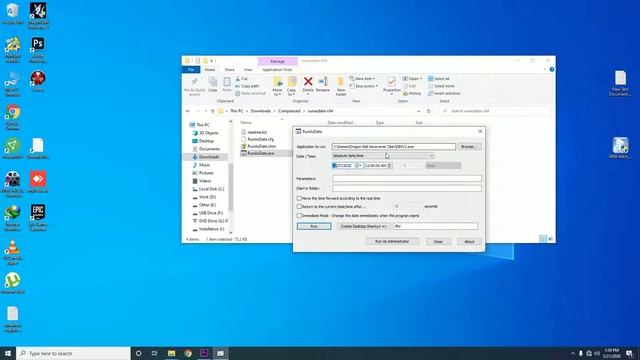Click the up-arrow navigation icon in Explorer

pos(212,111)
